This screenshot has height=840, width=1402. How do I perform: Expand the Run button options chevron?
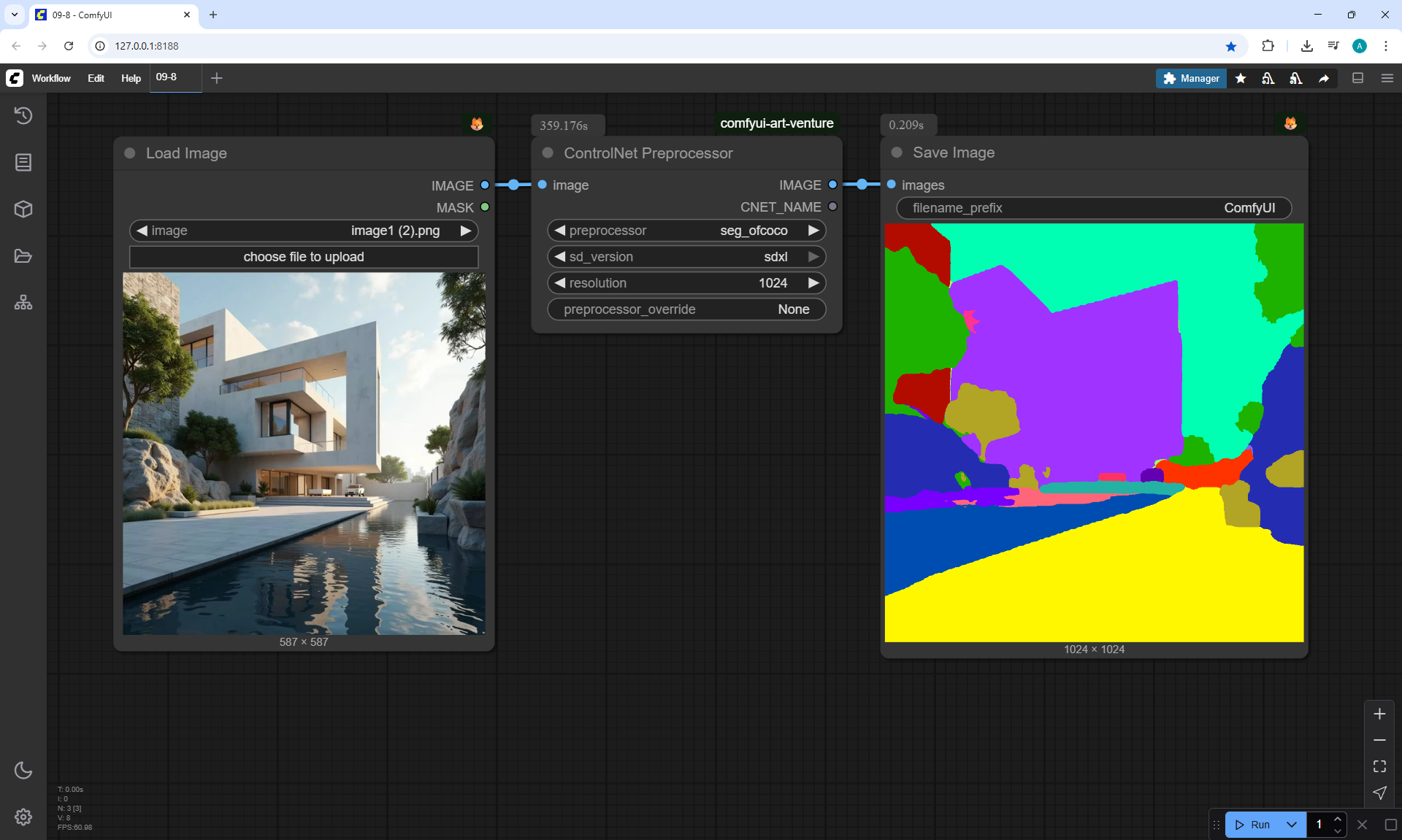(1291, 825)
